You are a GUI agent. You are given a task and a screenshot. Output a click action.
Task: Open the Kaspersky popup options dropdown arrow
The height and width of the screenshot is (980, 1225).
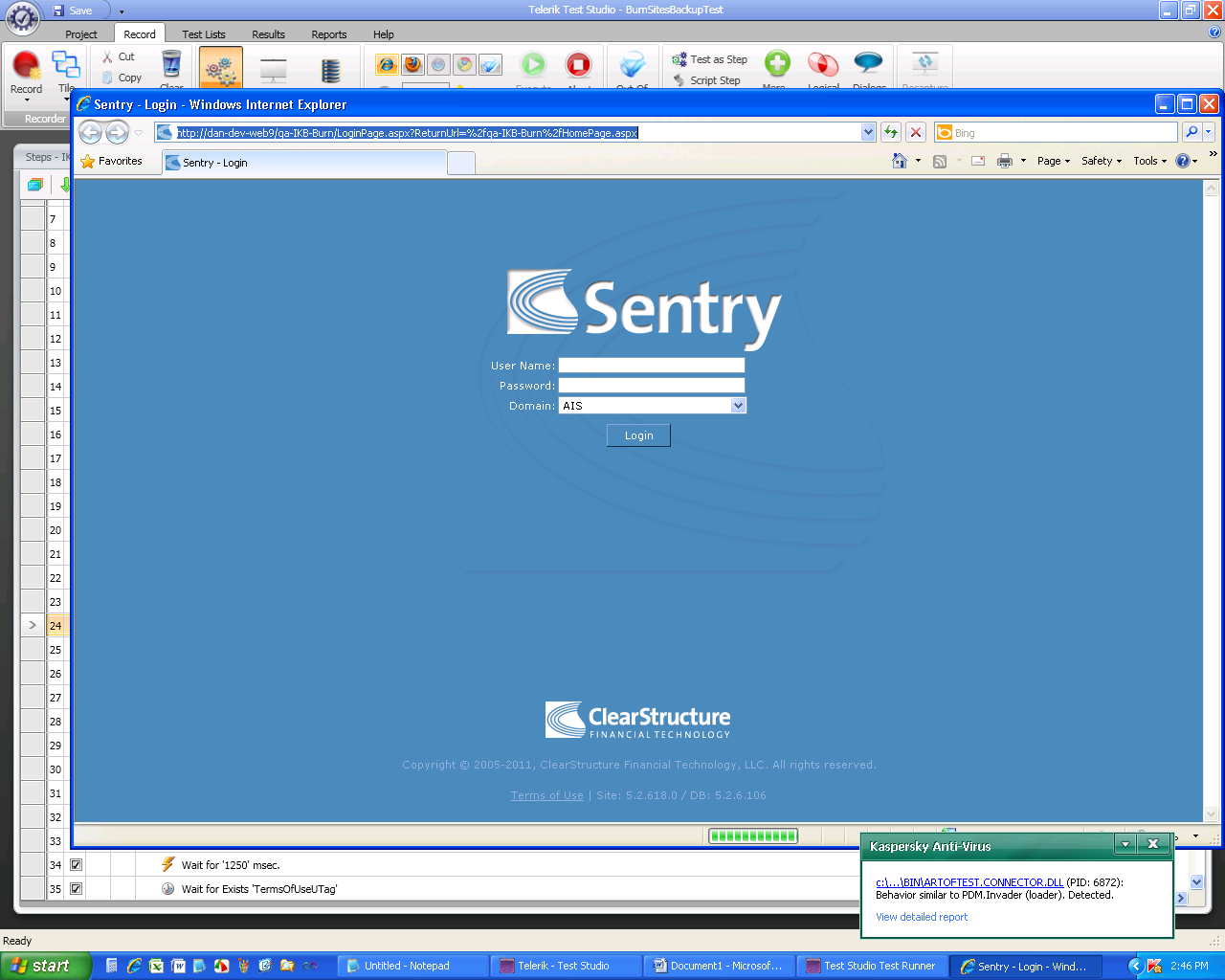pyautogui.click(x=1125, y=844)
